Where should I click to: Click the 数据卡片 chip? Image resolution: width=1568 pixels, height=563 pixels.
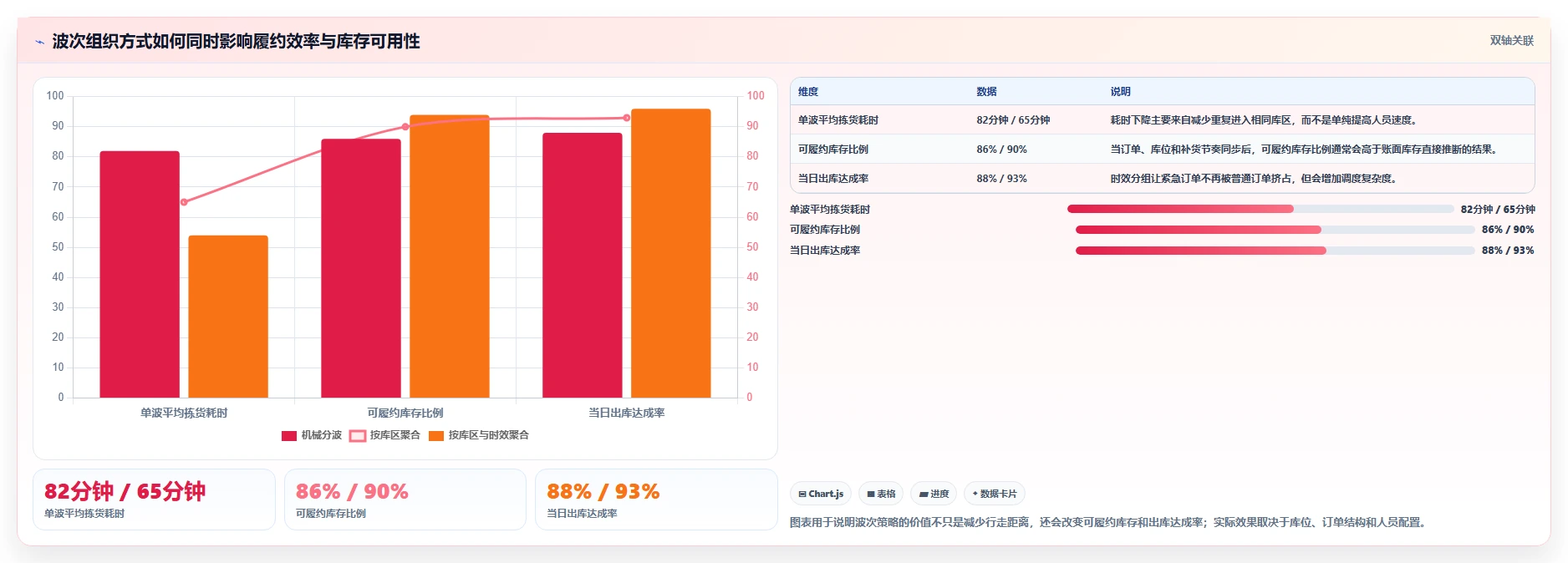pos(995,494)
